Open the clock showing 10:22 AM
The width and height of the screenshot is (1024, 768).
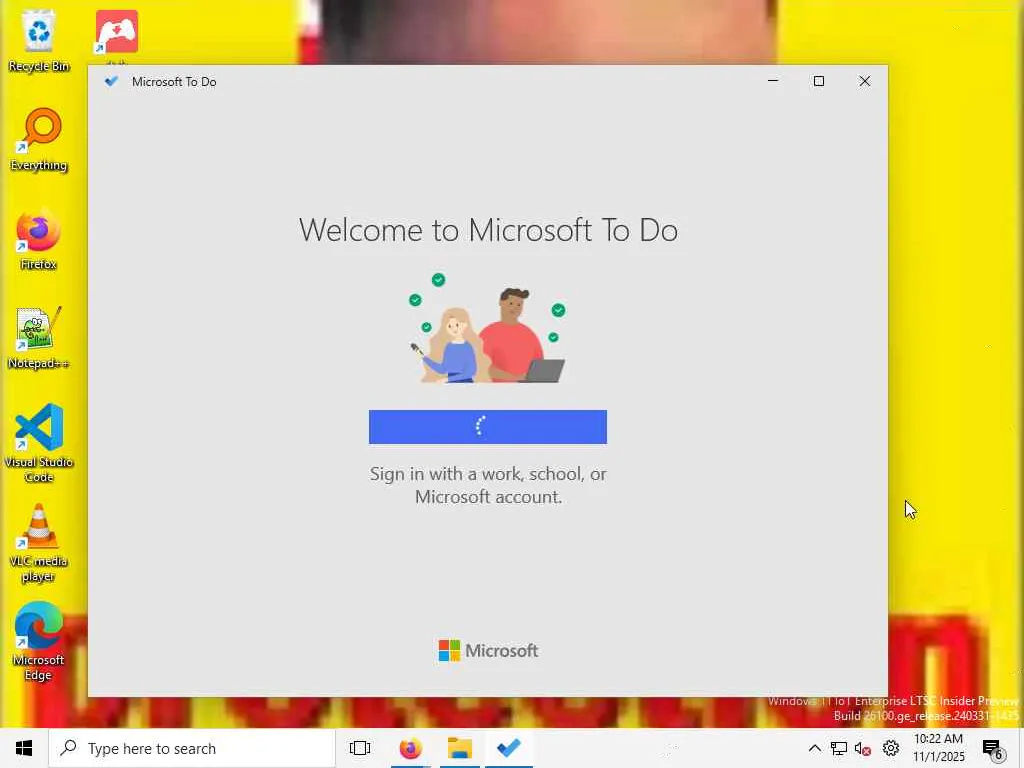pyautogui.click(x=938, y=748)
